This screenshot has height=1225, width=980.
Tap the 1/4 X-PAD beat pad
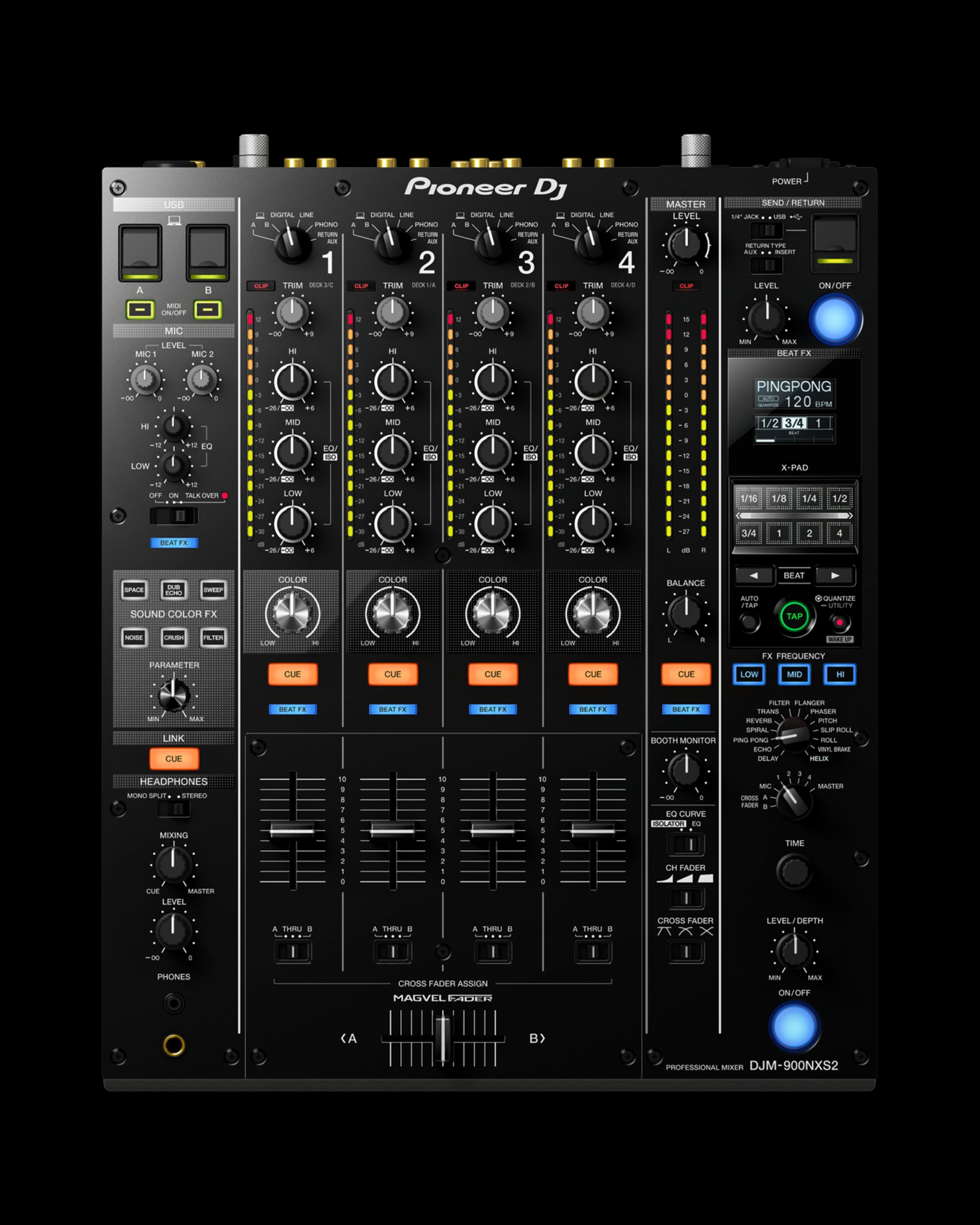[809, 498]
